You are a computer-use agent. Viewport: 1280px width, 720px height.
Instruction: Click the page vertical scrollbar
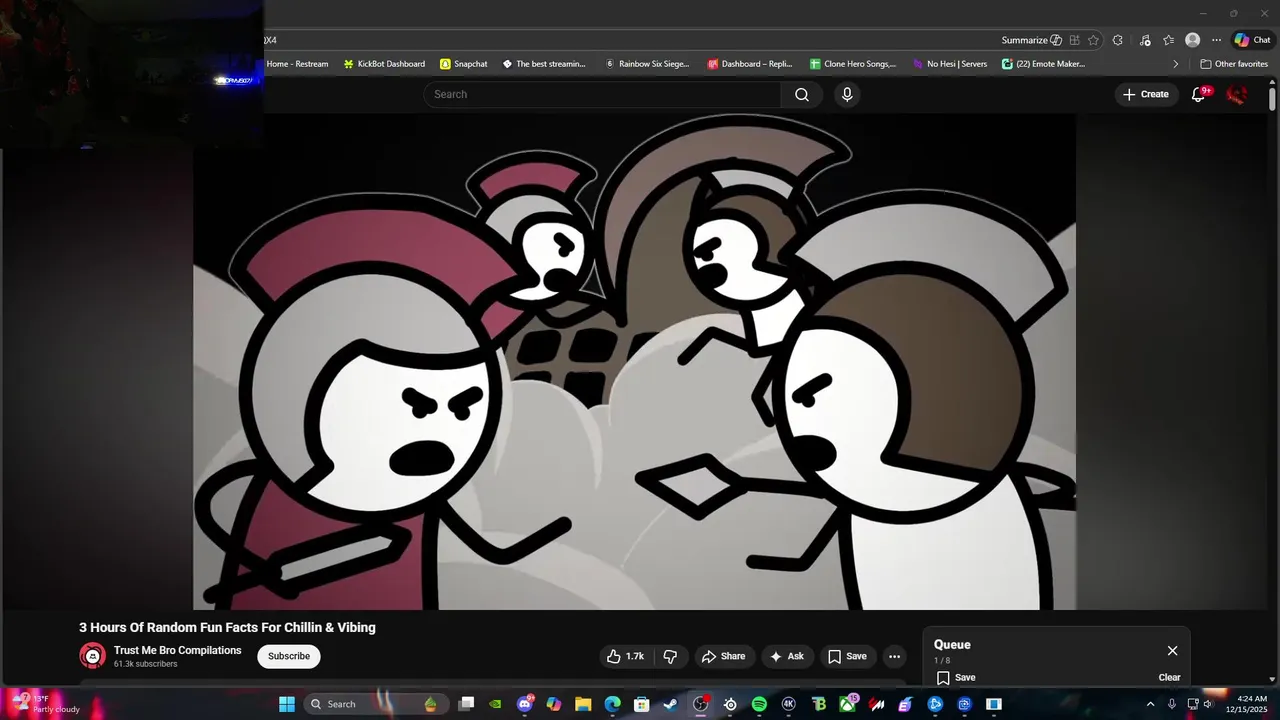pyautogui.click(x=1272, y=100)
